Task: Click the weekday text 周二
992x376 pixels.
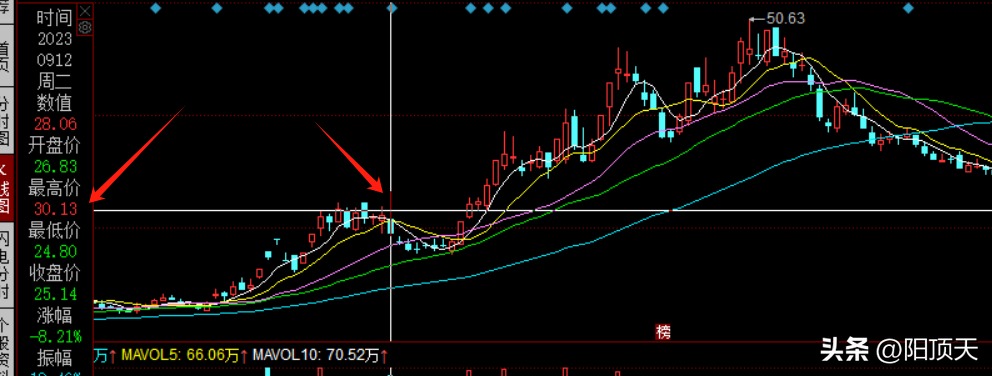Action: (x=55, y=81)
